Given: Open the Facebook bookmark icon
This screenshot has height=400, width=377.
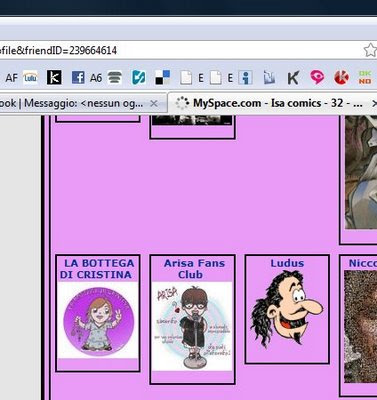Looking at the screenshot, I should [78, 78].
